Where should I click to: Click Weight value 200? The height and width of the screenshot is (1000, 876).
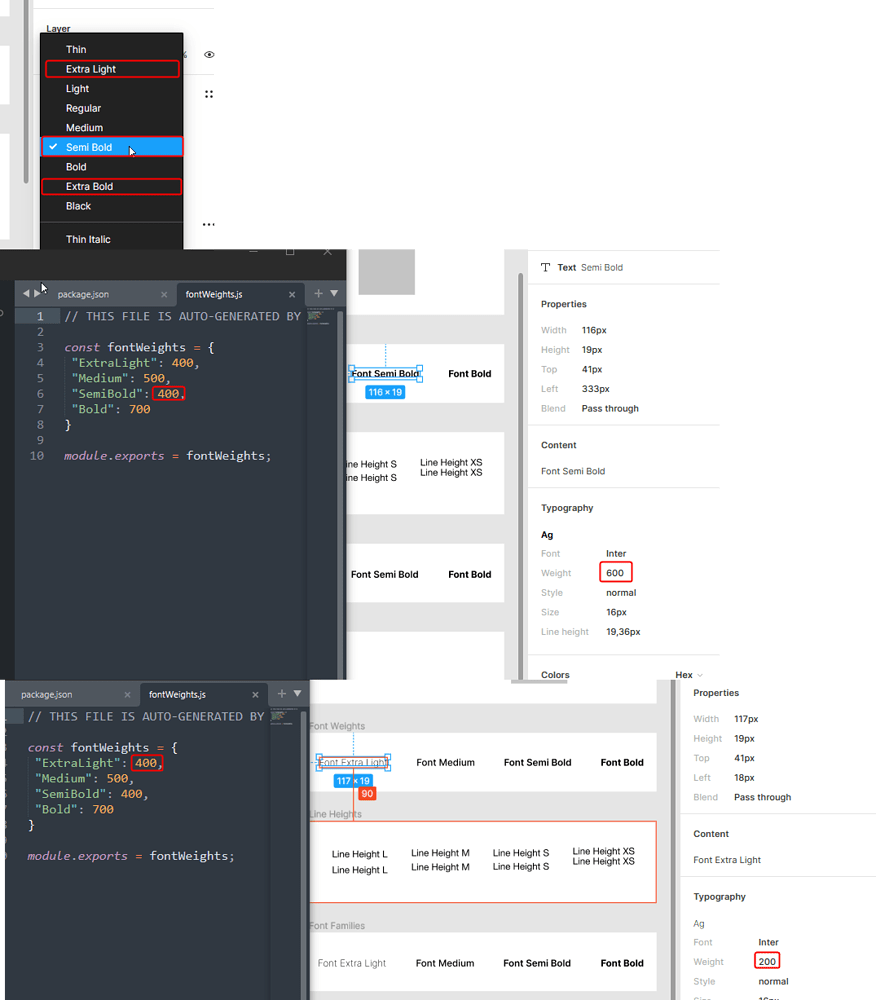[767, 961]
